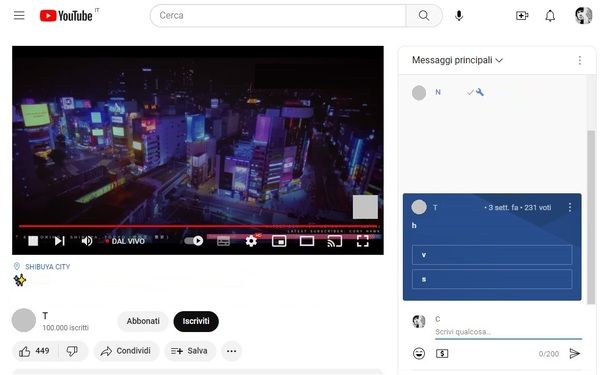Click the Cerca search field
610x375 pixels.
click(x=278, y=16)
